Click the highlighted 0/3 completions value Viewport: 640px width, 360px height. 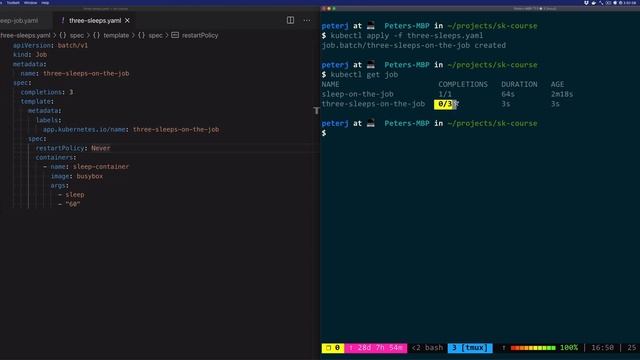tap(444, 104)
